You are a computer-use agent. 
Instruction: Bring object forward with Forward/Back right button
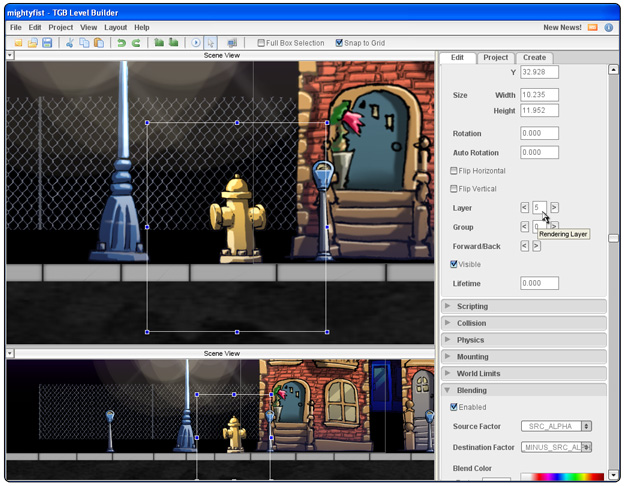tap(537, 246)
